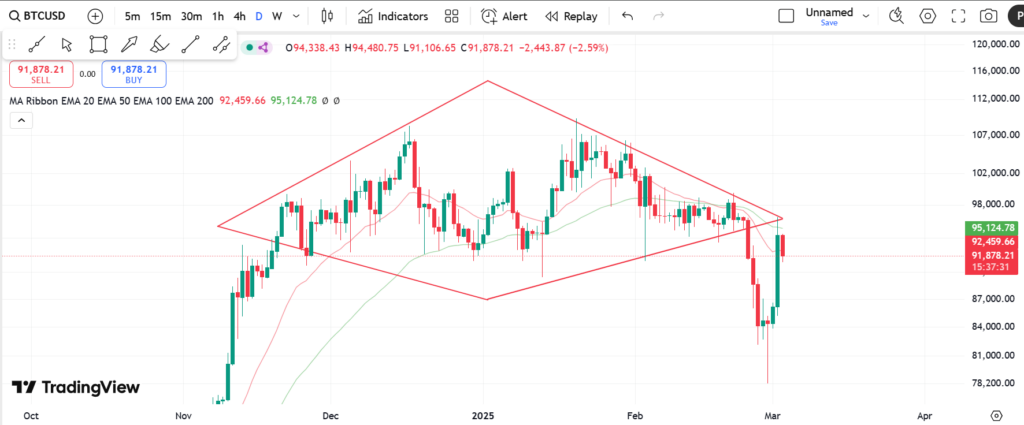Switch to the 5m timeframe
Image resolution: width=1024 pixels, height=425 pixels.
point(132,16)
